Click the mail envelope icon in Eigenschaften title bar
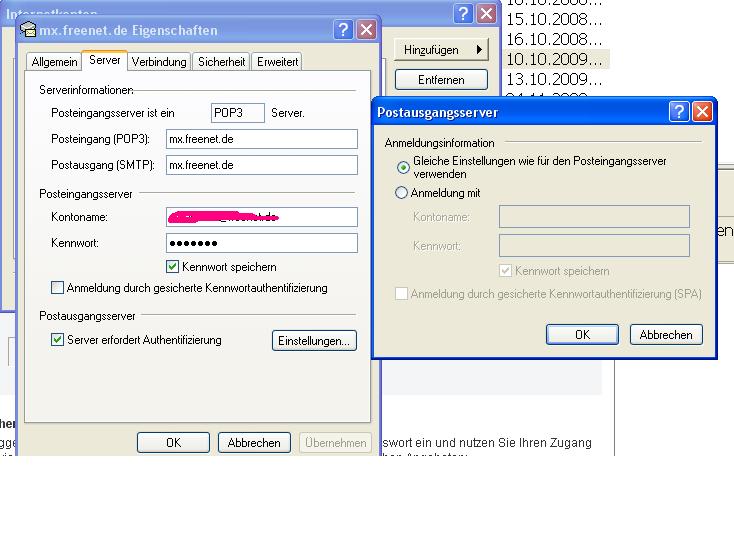 pyautogui.click(x=28, y=29)
